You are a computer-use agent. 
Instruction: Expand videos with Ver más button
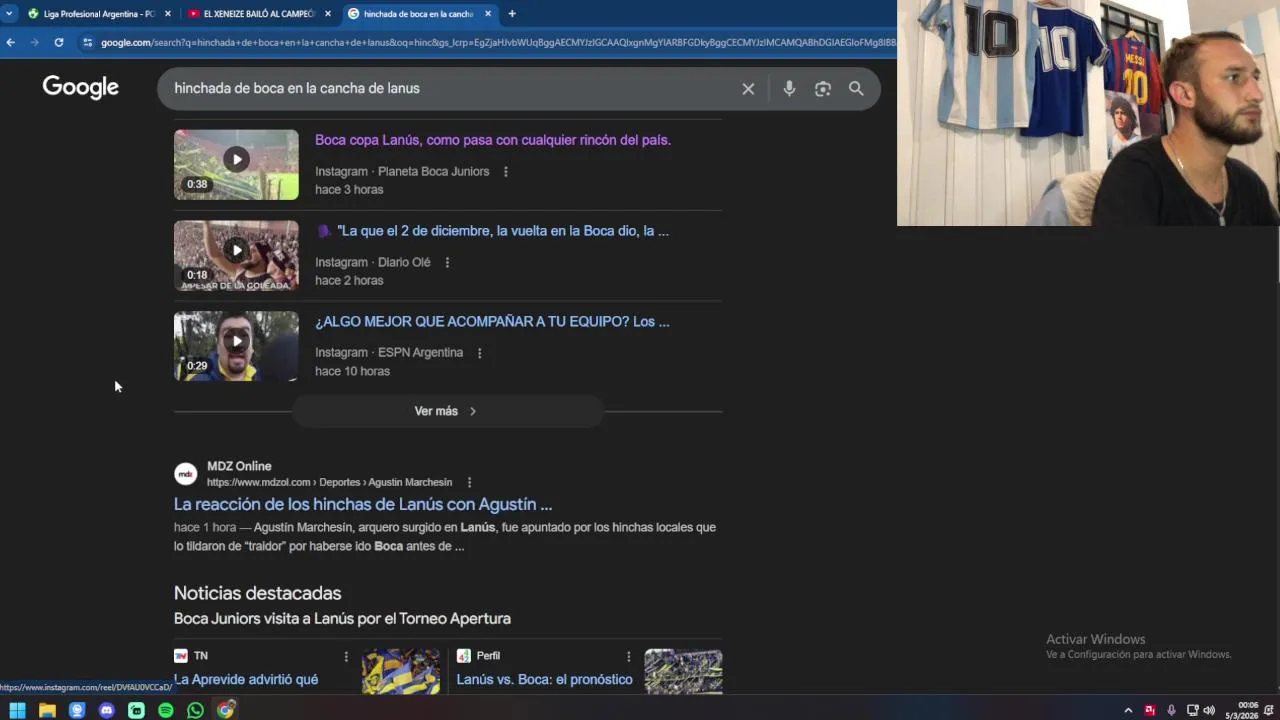pyautogui.click(x=447, y=411)
